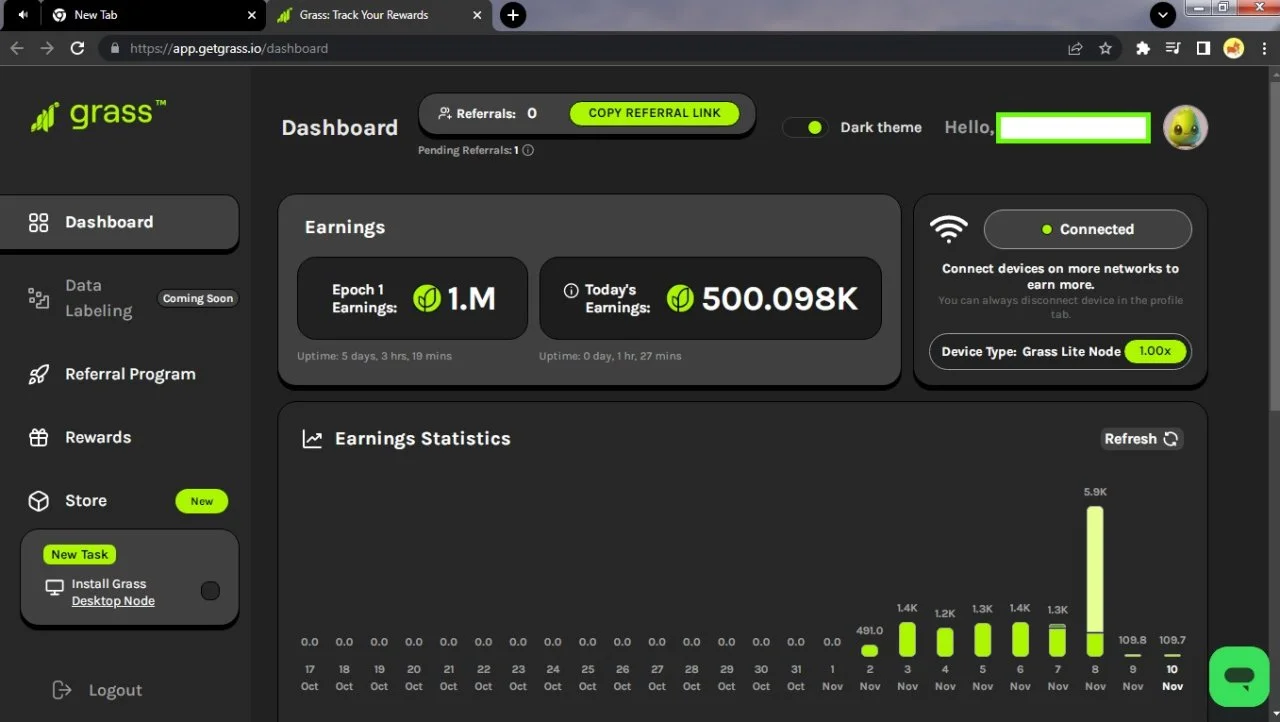The width and height of the screenshot is (1280, 722).
Task: Open the green chat support widget
Action: click(1240, 677)
